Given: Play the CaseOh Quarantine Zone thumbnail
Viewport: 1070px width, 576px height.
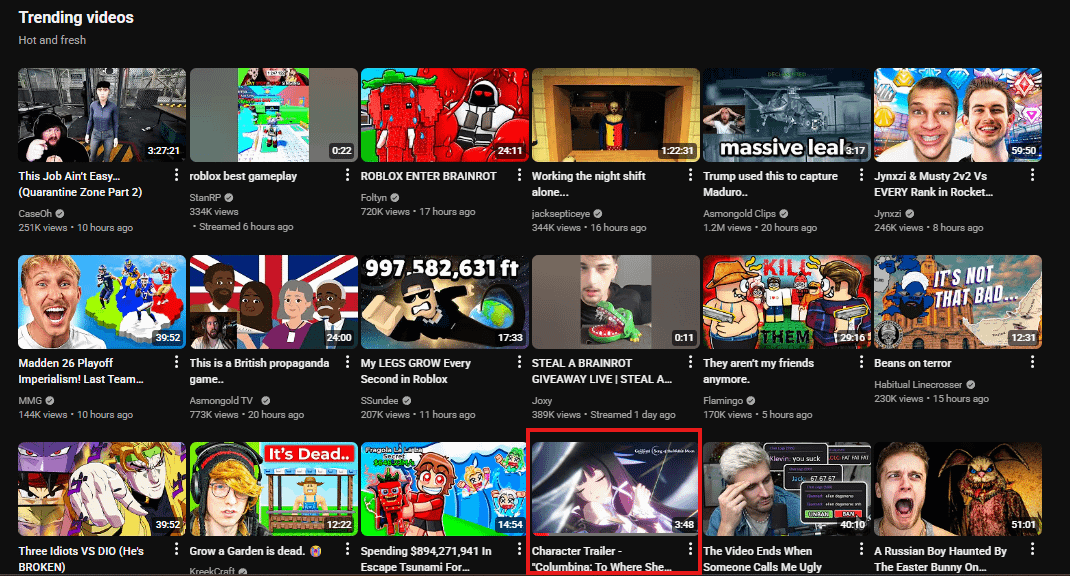Looking at the screenshot, I should tap(102, 115).
